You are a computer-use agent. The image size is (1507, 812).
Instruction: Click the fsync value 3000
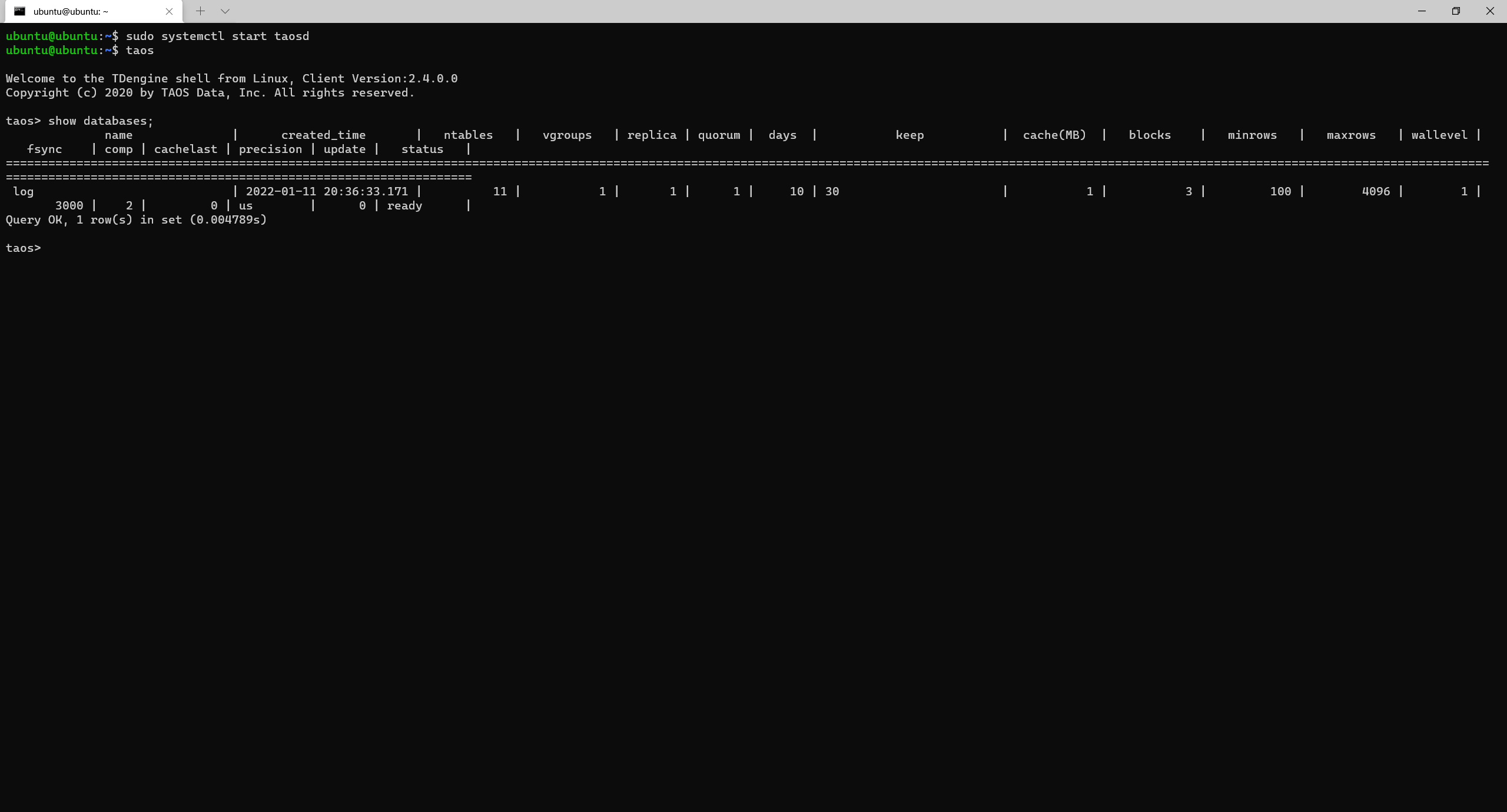pos(69,205)
